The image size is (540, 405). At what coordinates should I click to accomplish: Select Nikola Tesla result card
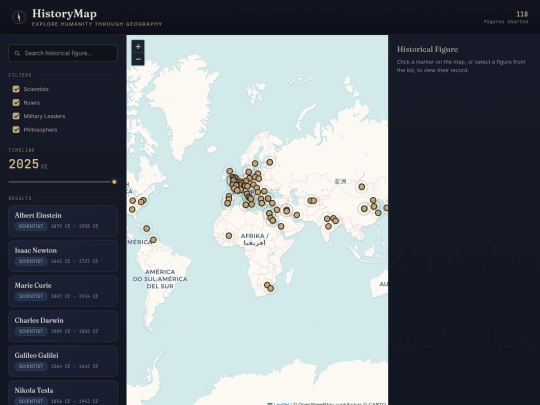(x=63, y=393)
